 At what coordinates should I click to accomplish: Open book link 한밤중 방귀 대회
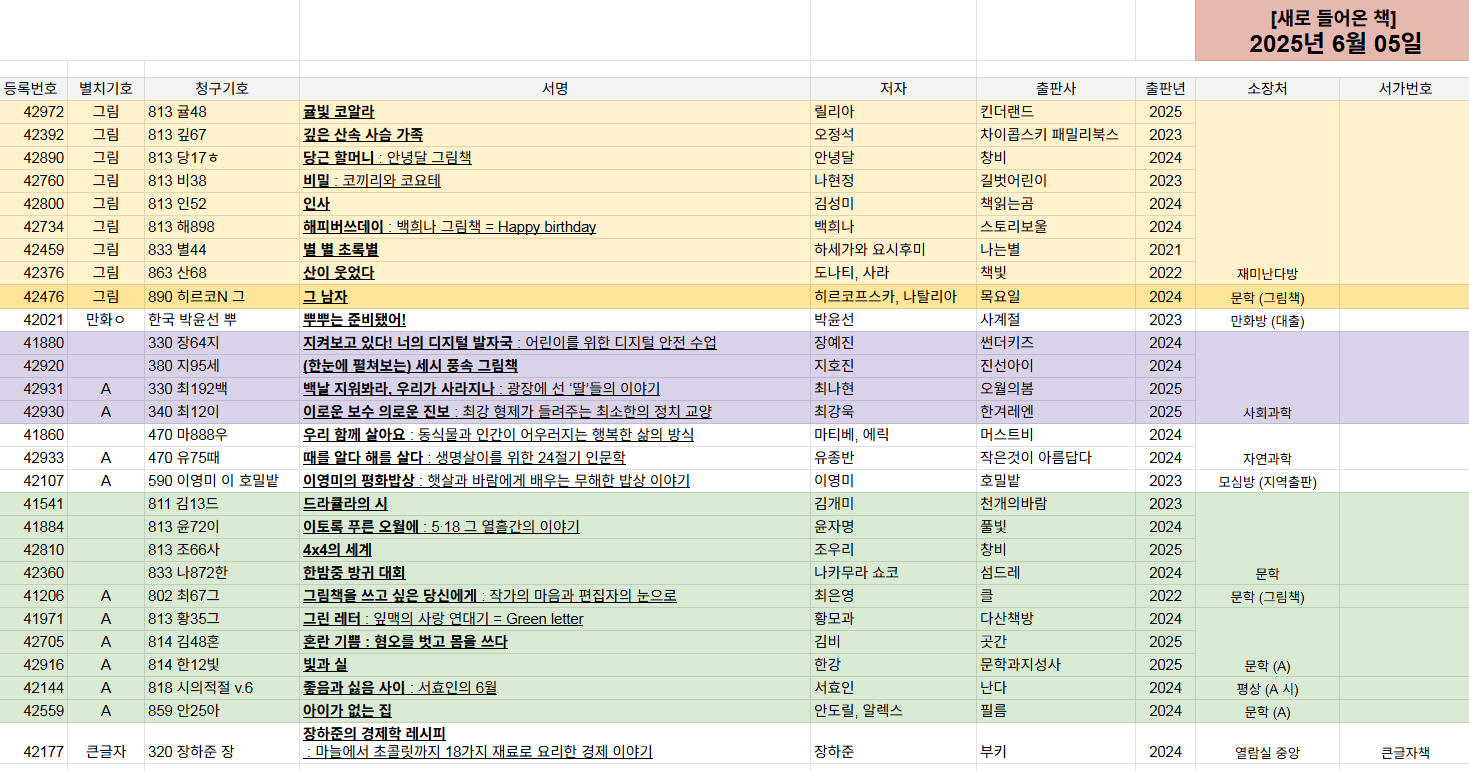click(354, 573)
